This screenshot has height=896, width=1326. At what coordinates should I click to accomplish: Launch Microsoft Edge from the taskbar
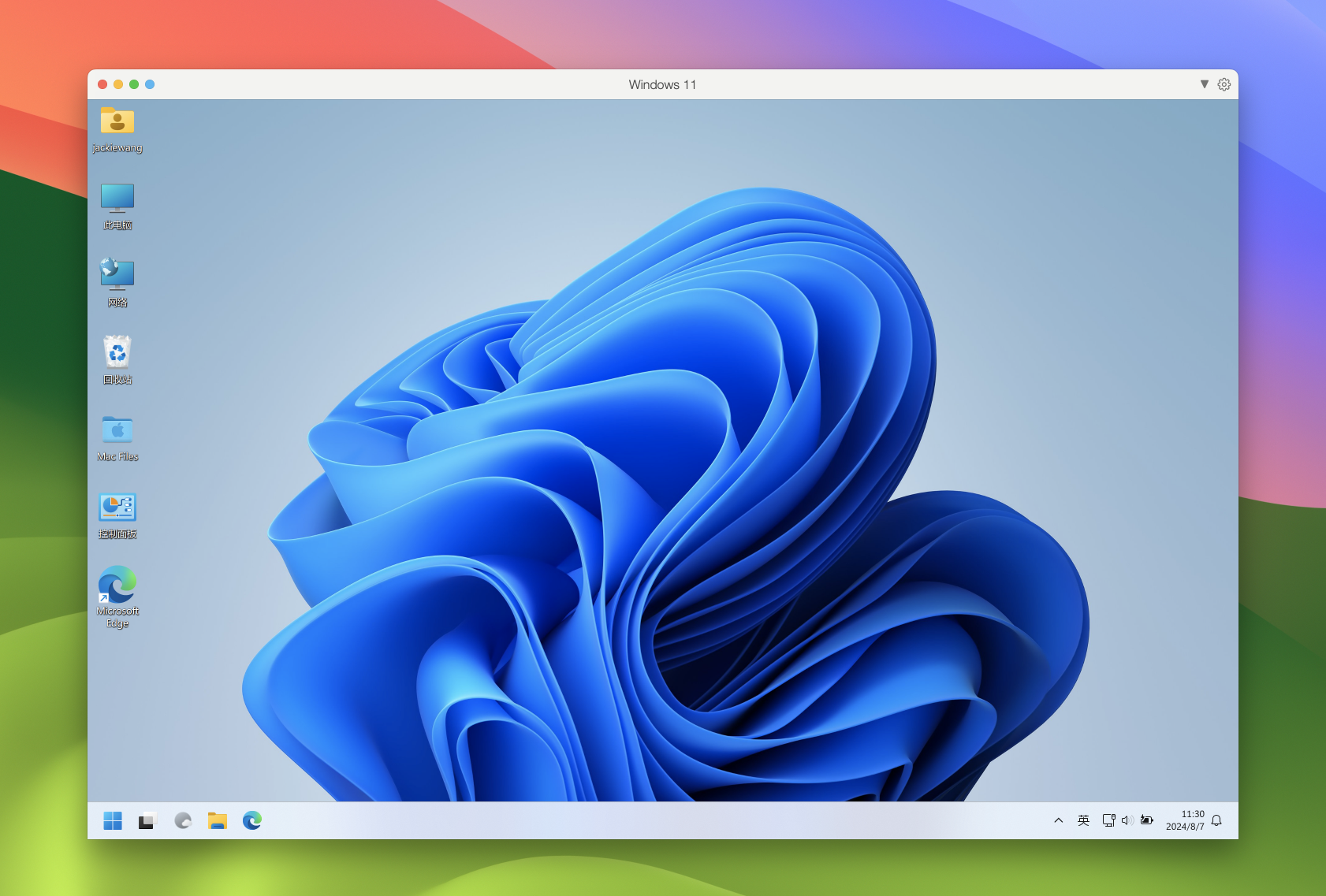point(252,820)
